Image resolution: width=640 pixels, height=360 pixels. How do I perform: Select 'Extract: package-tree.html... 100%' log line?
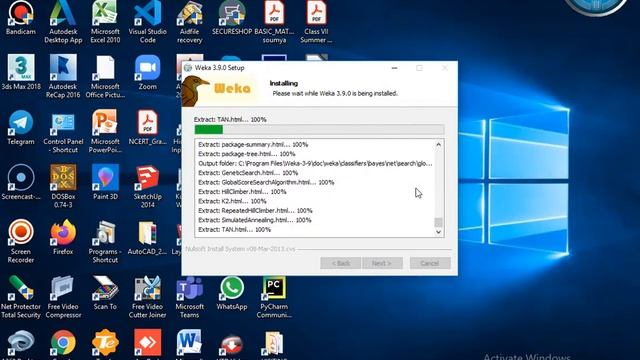[x=247, y=154]
